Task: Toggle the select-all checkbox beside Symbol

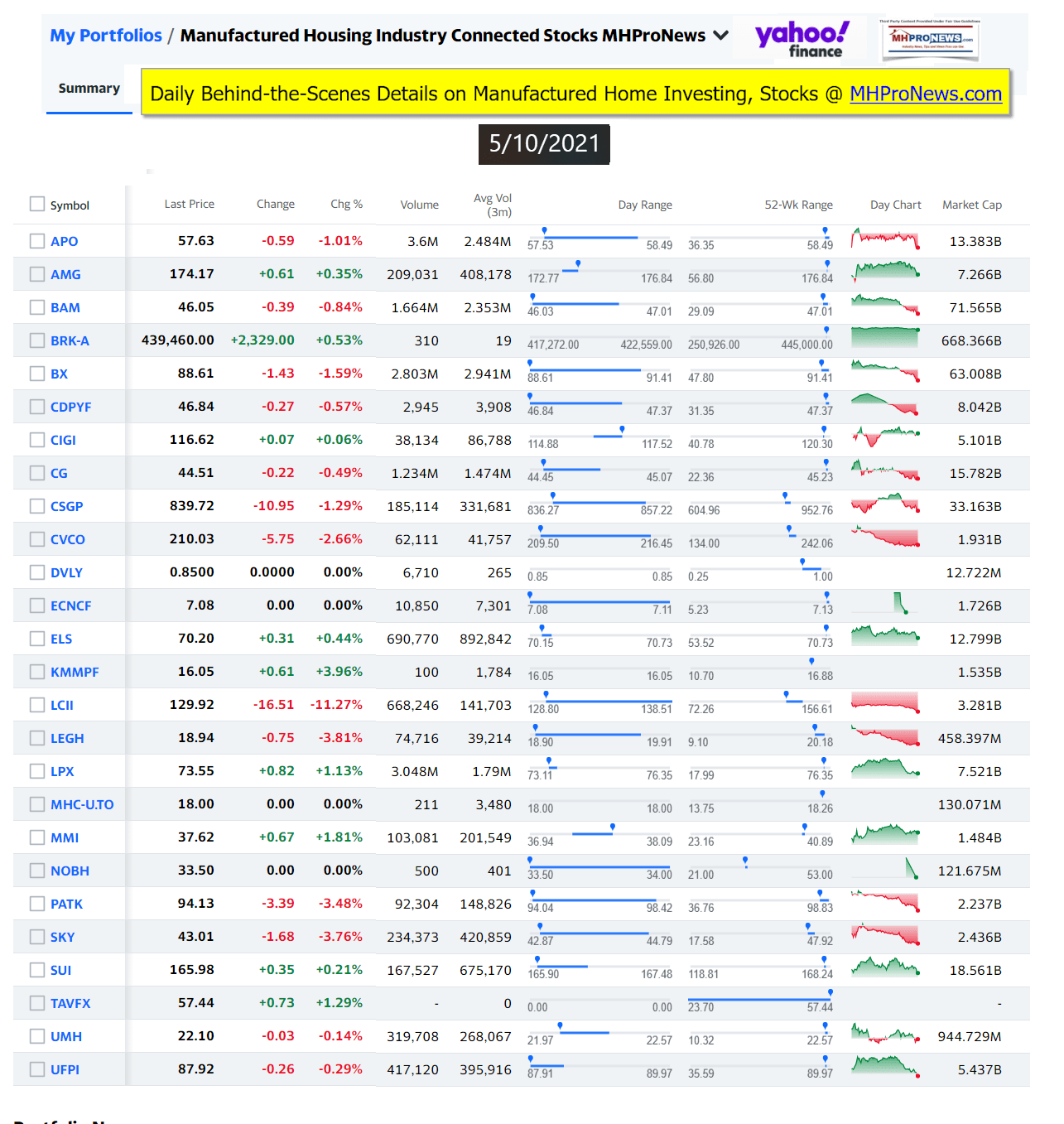Action: click(36, 204)
